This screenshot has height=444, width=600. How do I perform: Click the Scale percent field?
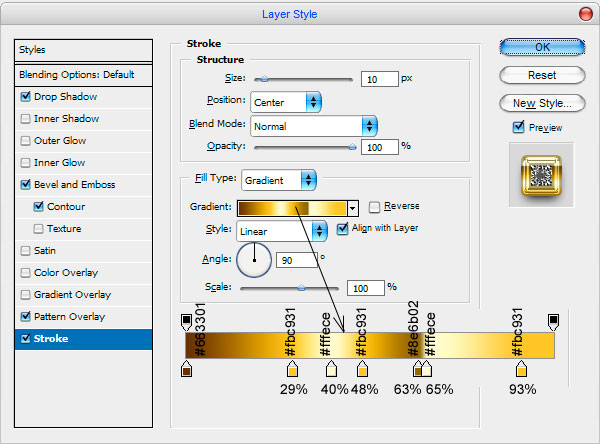(365, 288)
